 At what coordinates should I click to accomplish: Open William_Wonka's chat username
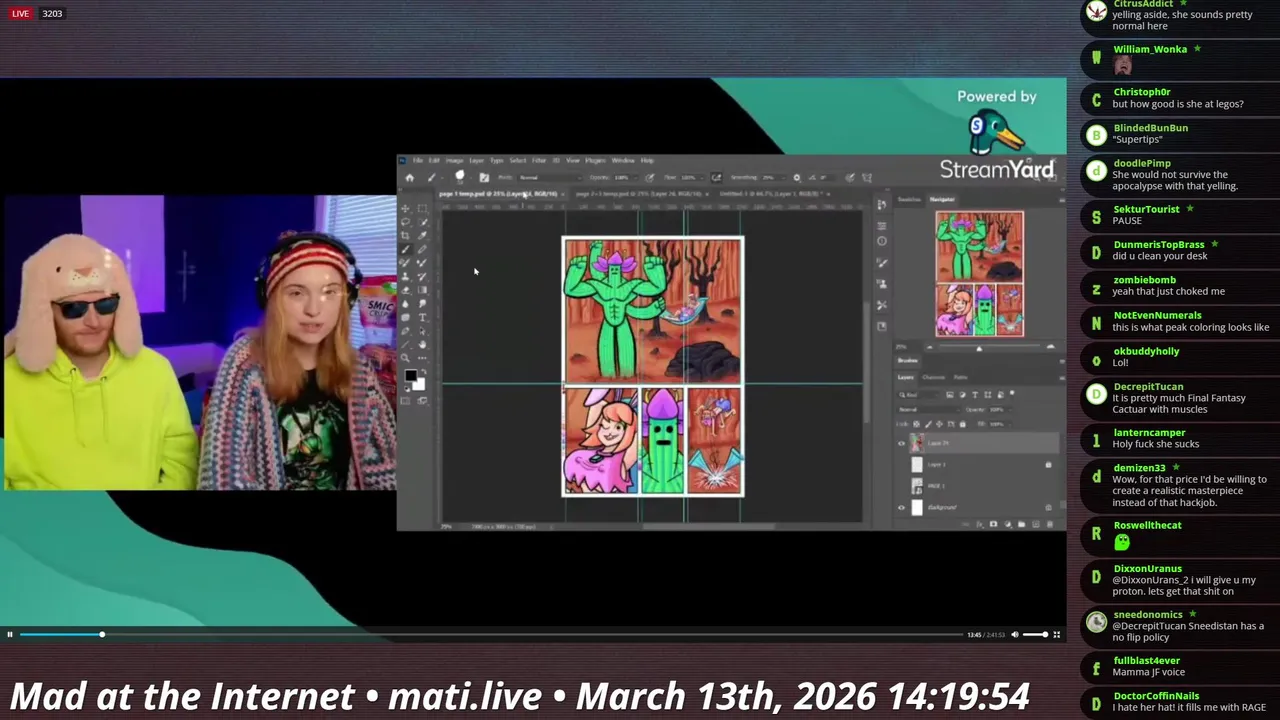[1150, 49]
